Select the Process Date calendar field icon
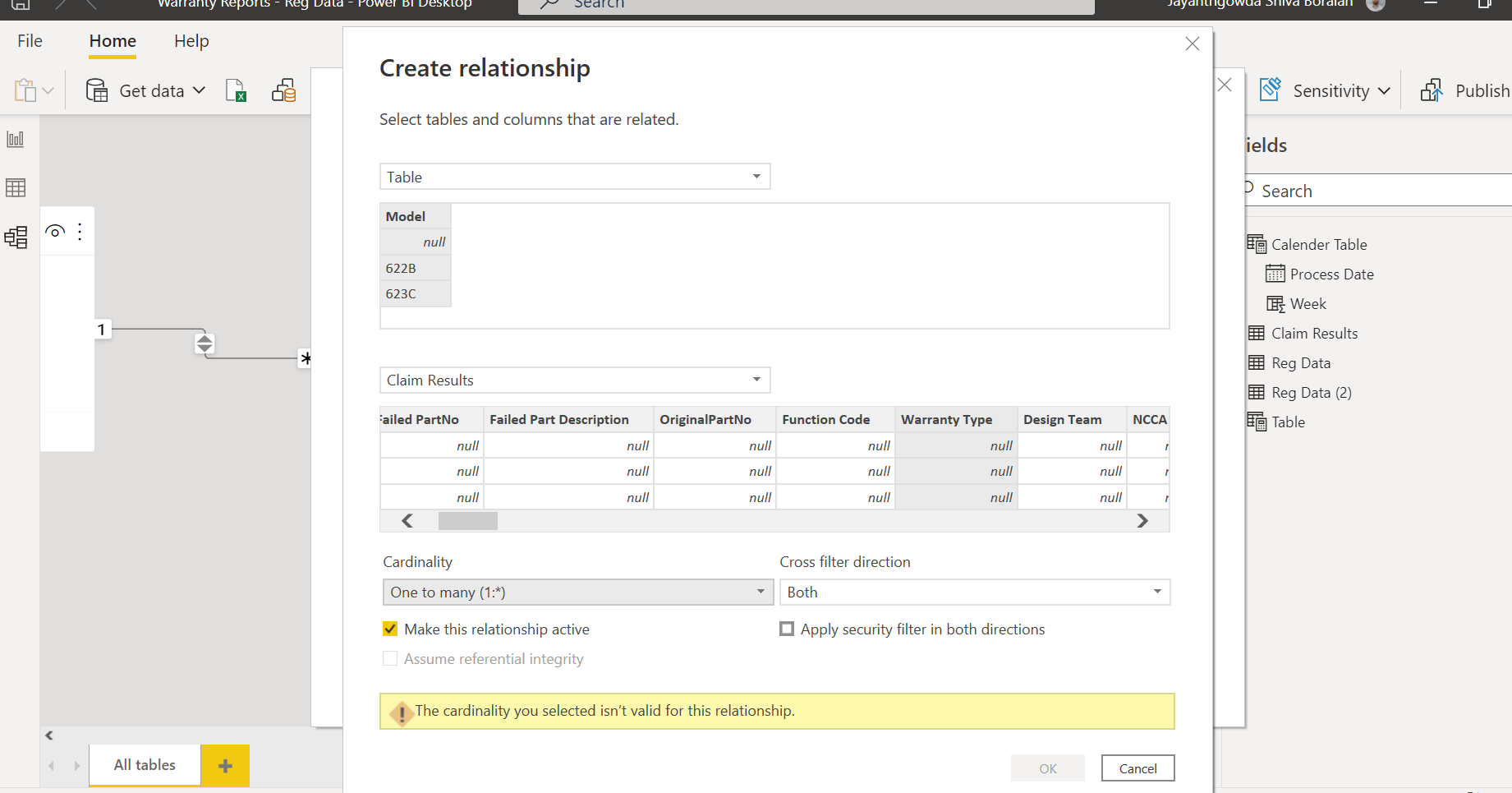This screenshot has height=793, width=1512. [x=1275, y=274]
